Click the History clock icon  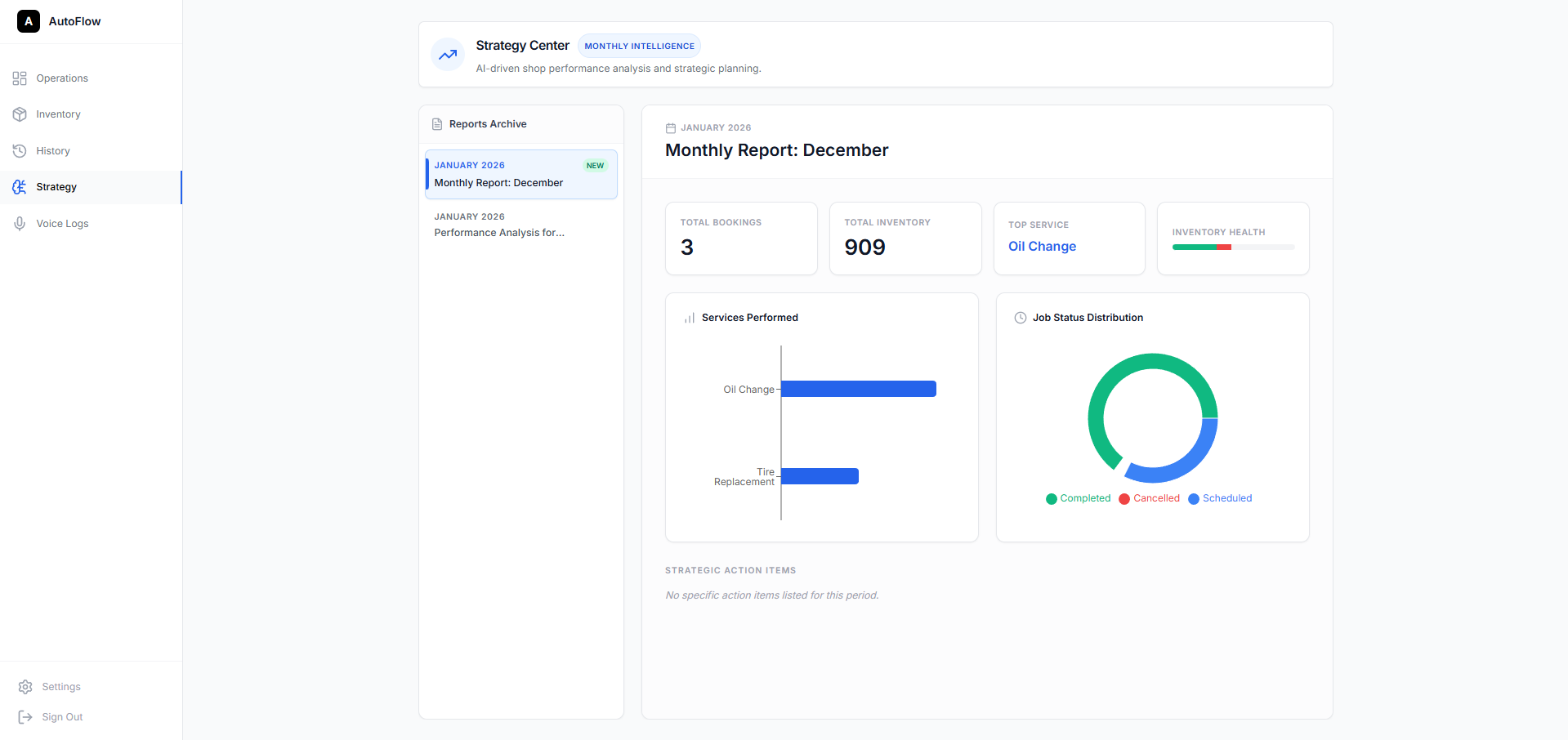20,151
